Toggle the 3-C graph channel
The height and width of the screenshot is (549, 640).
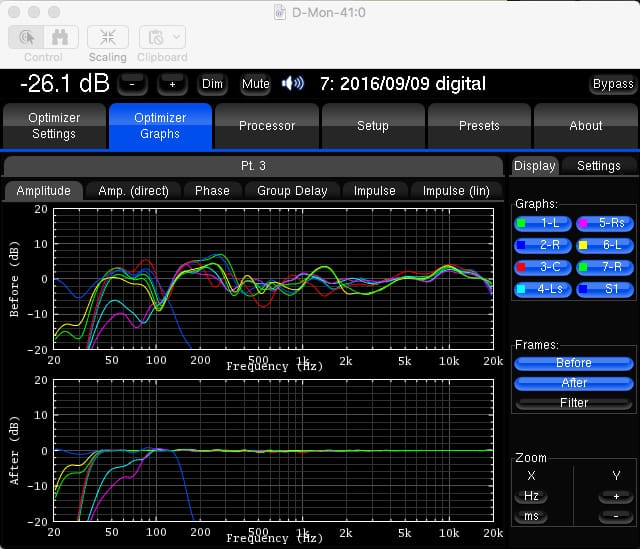point(543,267)
